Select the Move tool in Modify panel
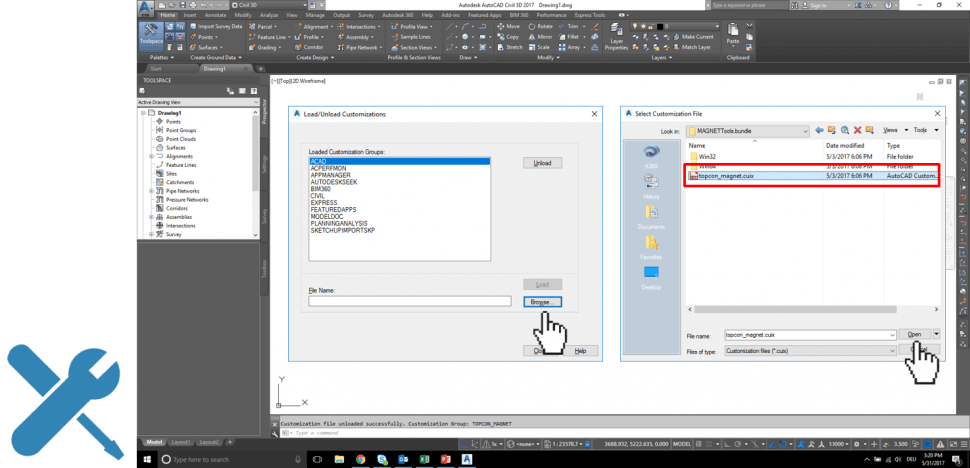 pyautogui.click(x=507, y=26)
